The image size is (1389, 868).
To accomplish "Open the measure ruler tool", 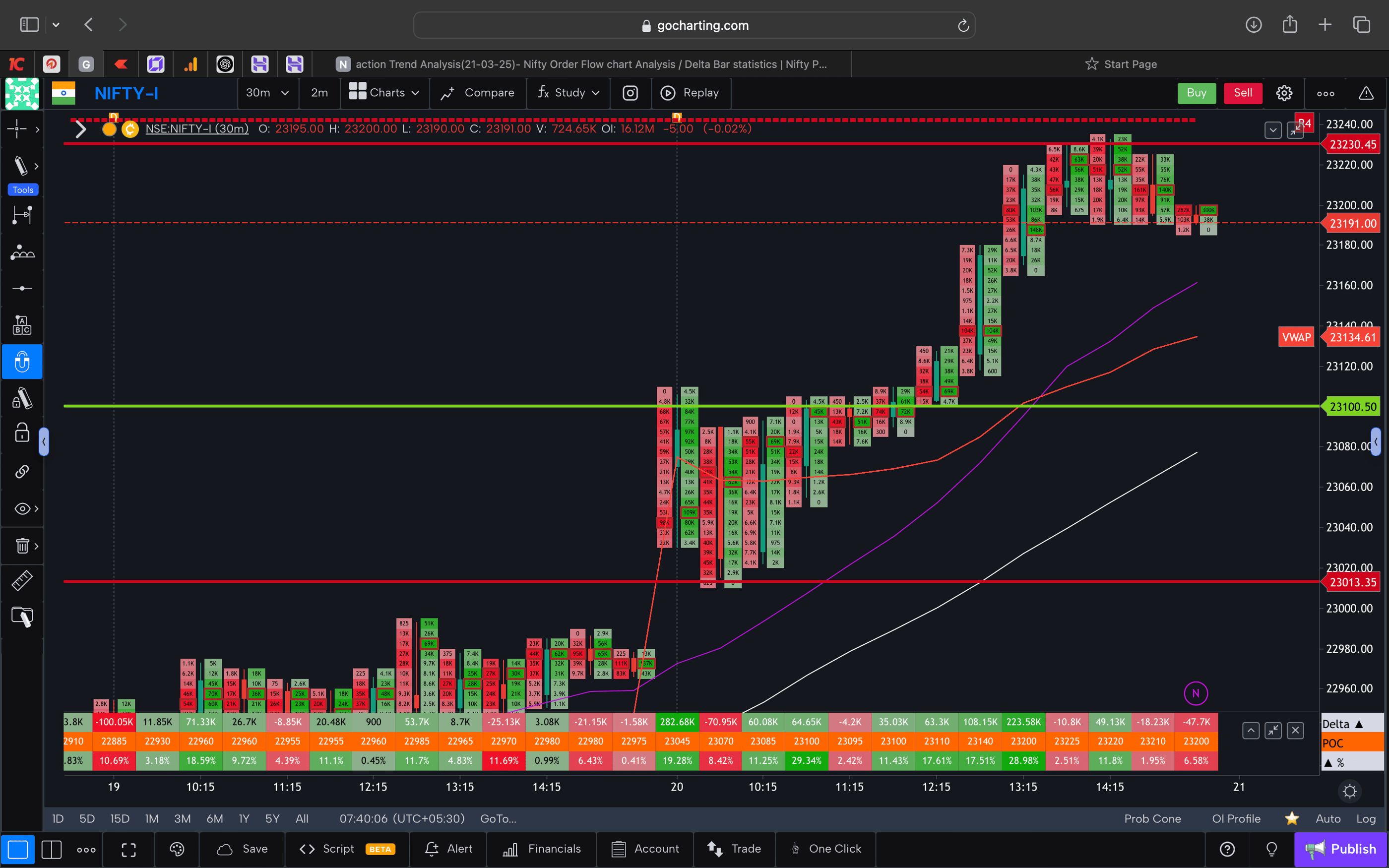I will pyautogui.click(x=22, y=580).
